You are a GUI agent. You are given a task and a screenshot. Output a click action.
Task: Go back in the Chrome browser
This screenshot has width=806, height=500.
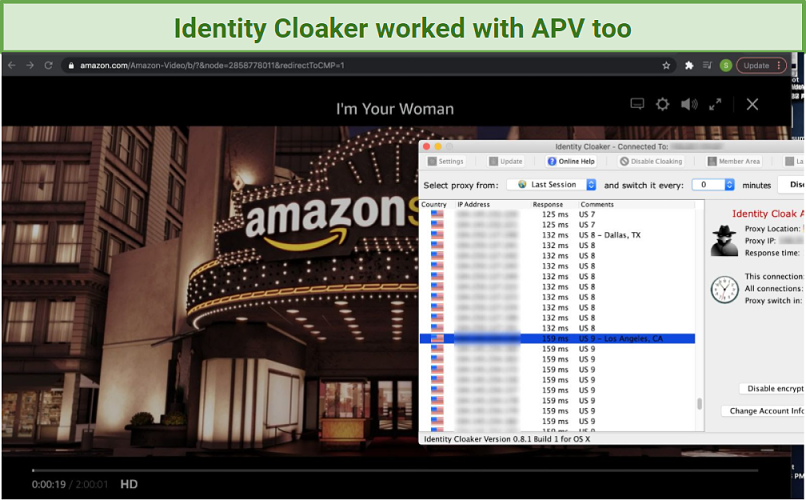(12, 65)
